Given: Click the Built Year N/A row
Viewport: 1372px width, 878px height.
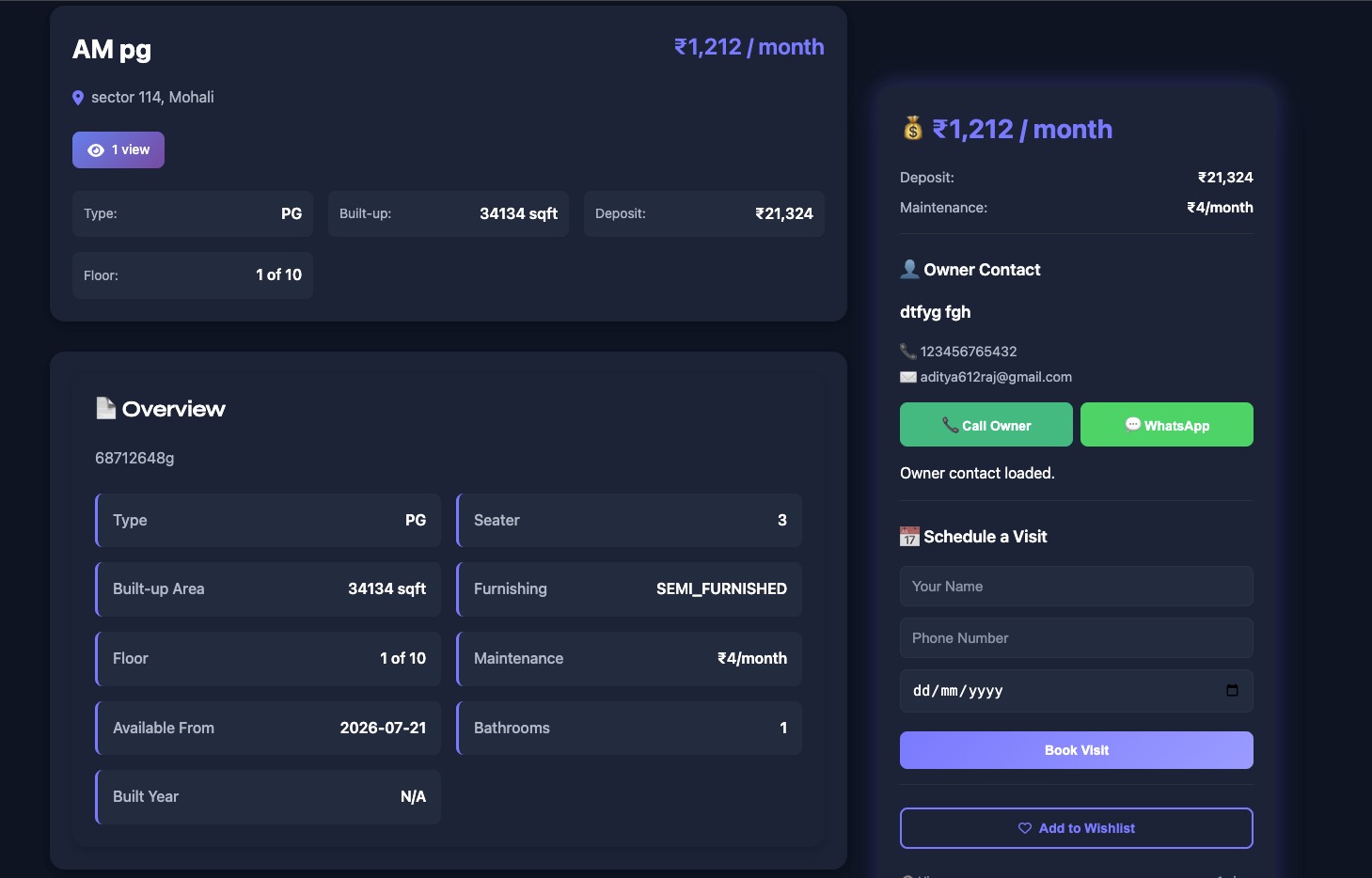Looking at the screenshot, I should click(x=268, y=797).
